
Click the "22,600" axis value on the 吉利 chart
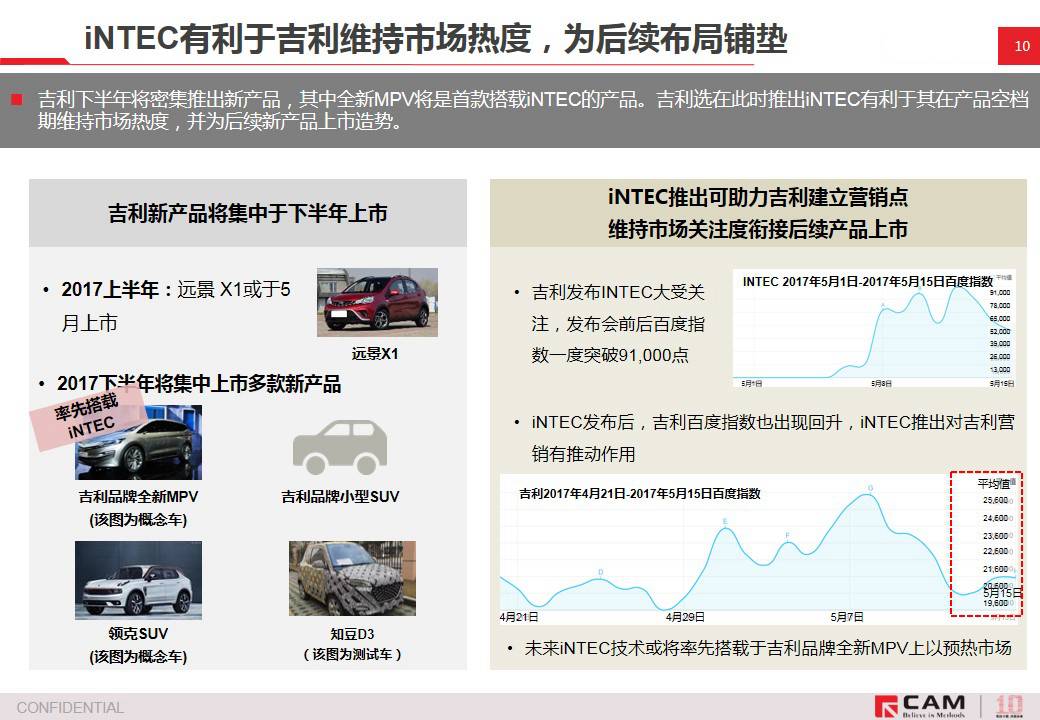click(996, 551)
